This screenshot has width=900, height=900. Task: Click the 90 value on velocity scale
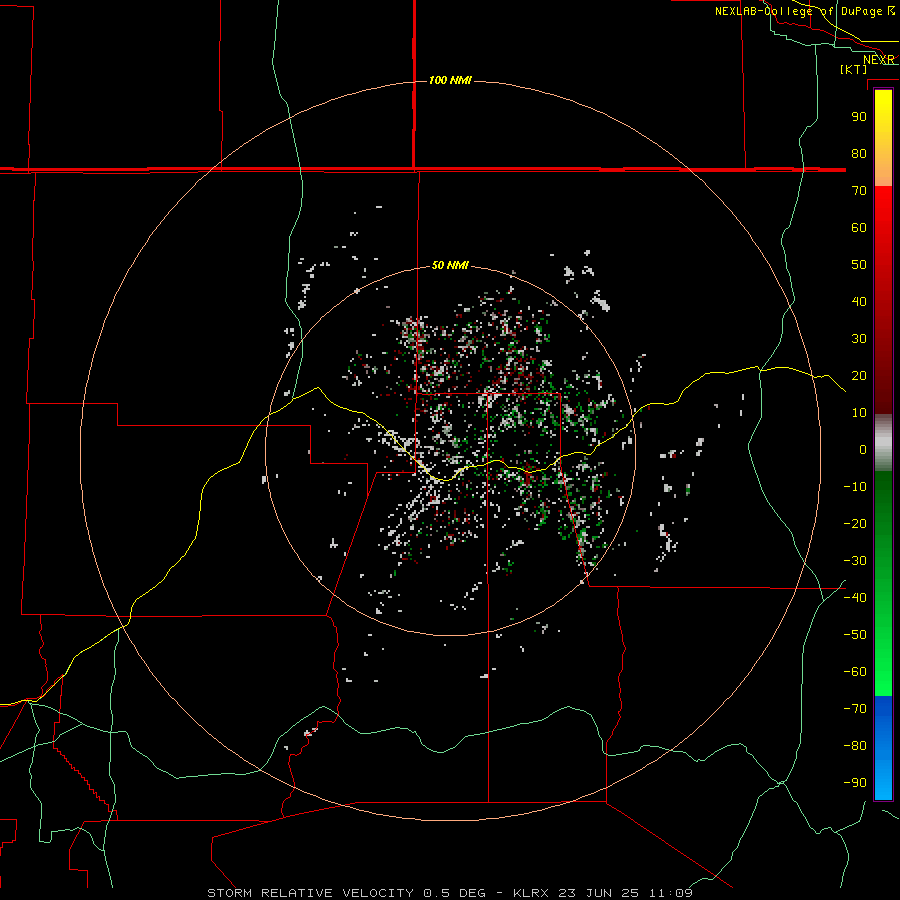point(859,117)
